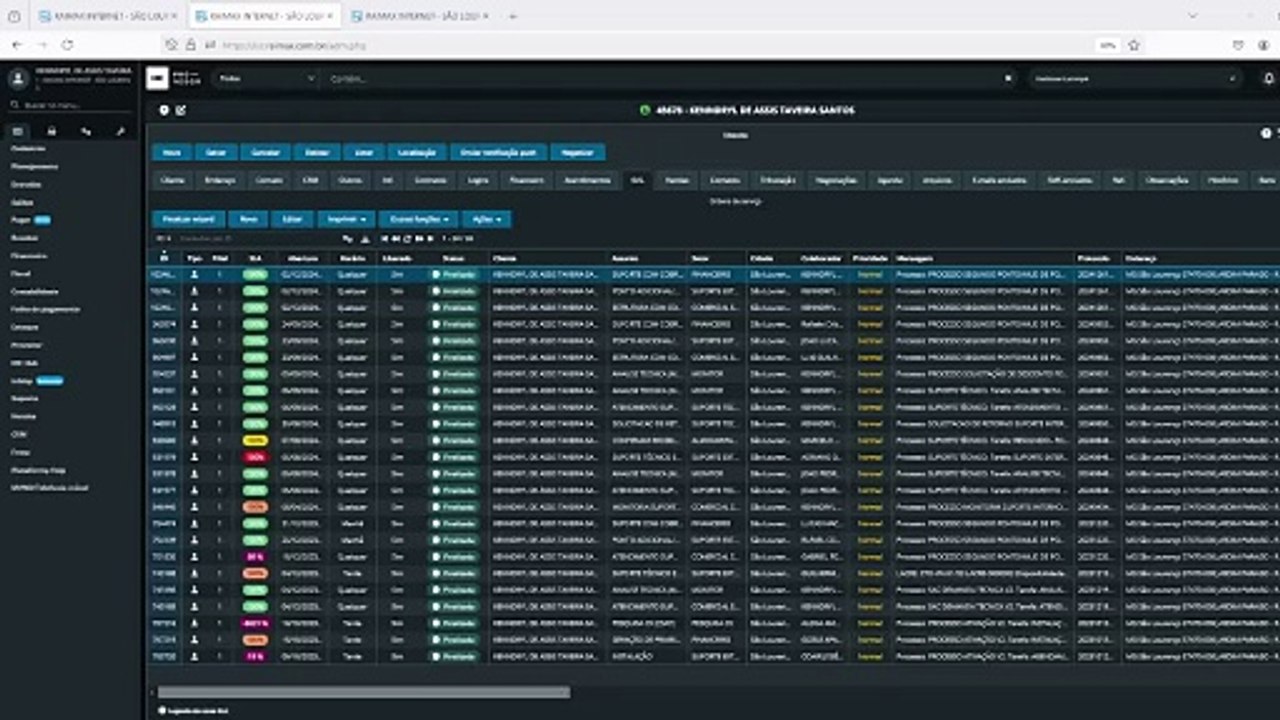This screenshot has height=720, width=1280.
Task: Click the notification bell icon
Action: [1269, 79]
